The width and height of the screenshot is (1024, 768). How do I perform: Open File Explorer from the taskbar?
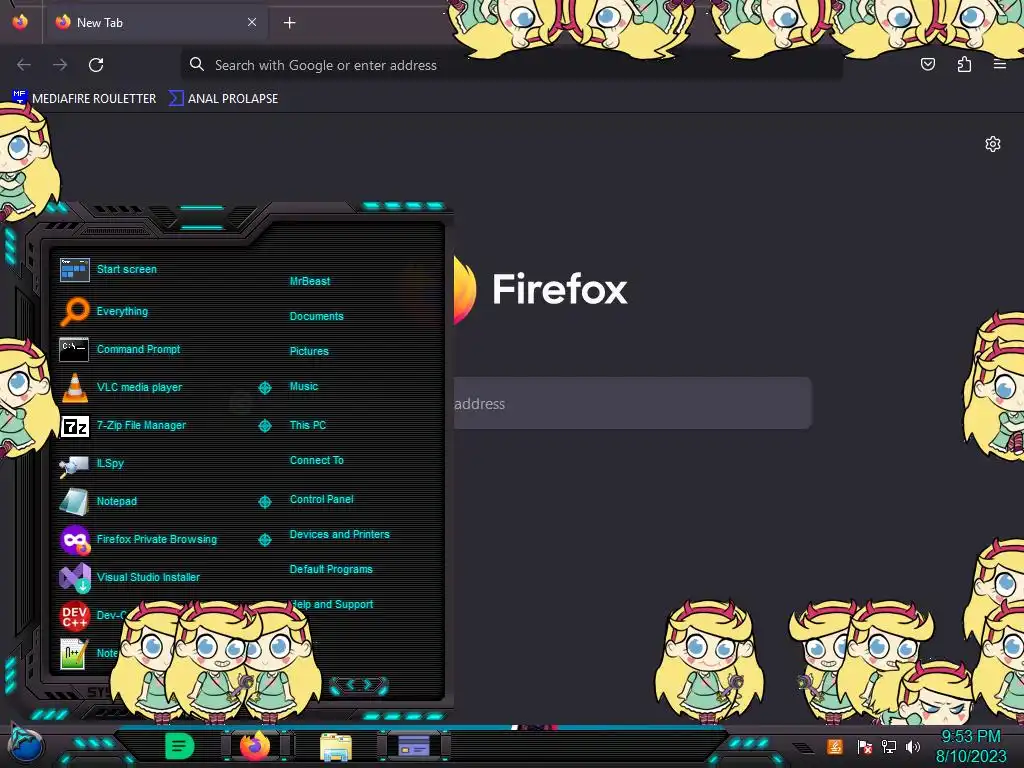pos(336,747)
